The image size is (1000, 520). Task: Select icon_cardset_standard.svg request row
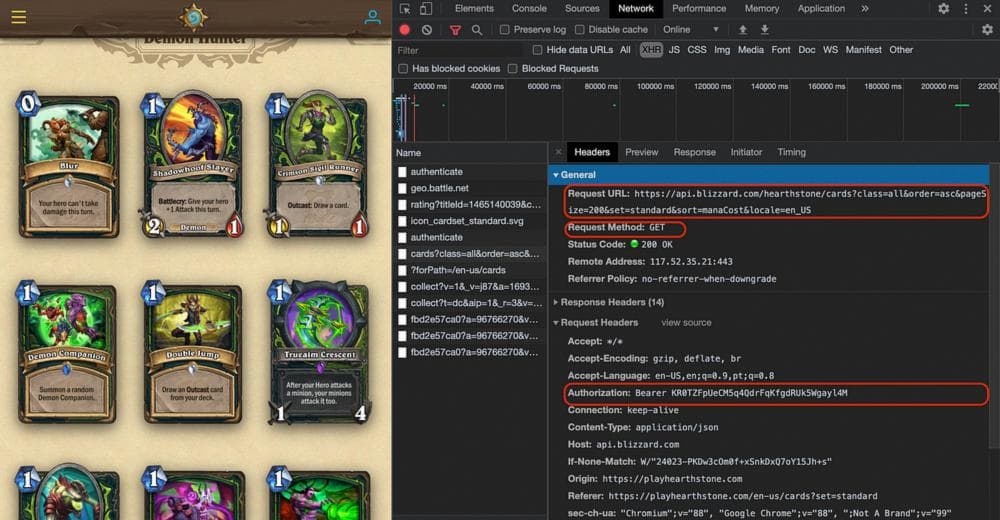point(470,221)
